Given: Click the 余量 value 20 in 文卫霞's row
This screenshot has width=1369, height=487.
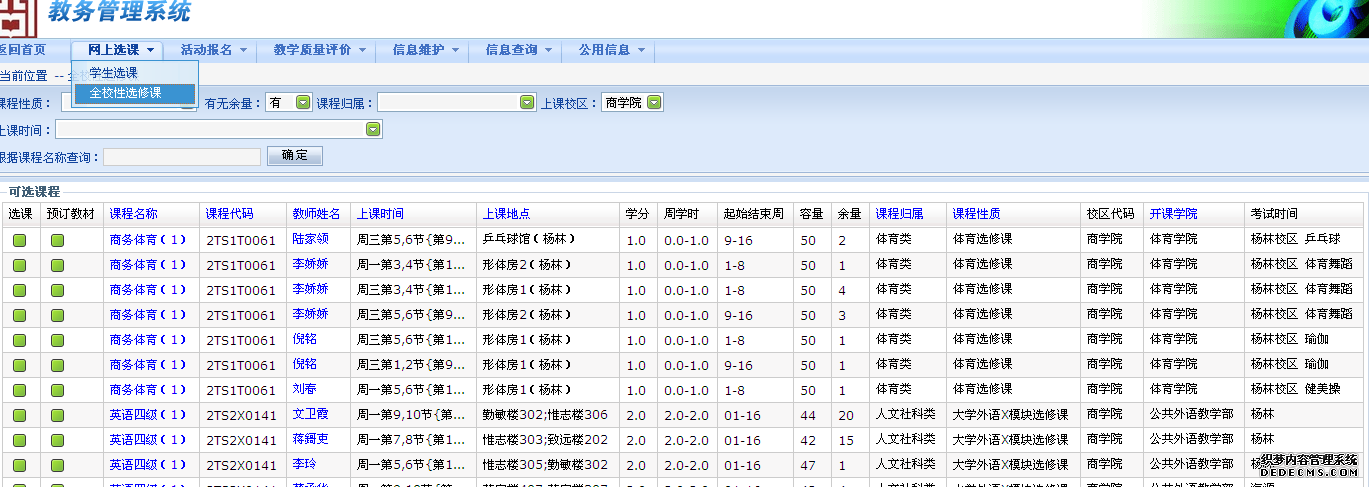Looking at the screenshot, I should (846, 415).
